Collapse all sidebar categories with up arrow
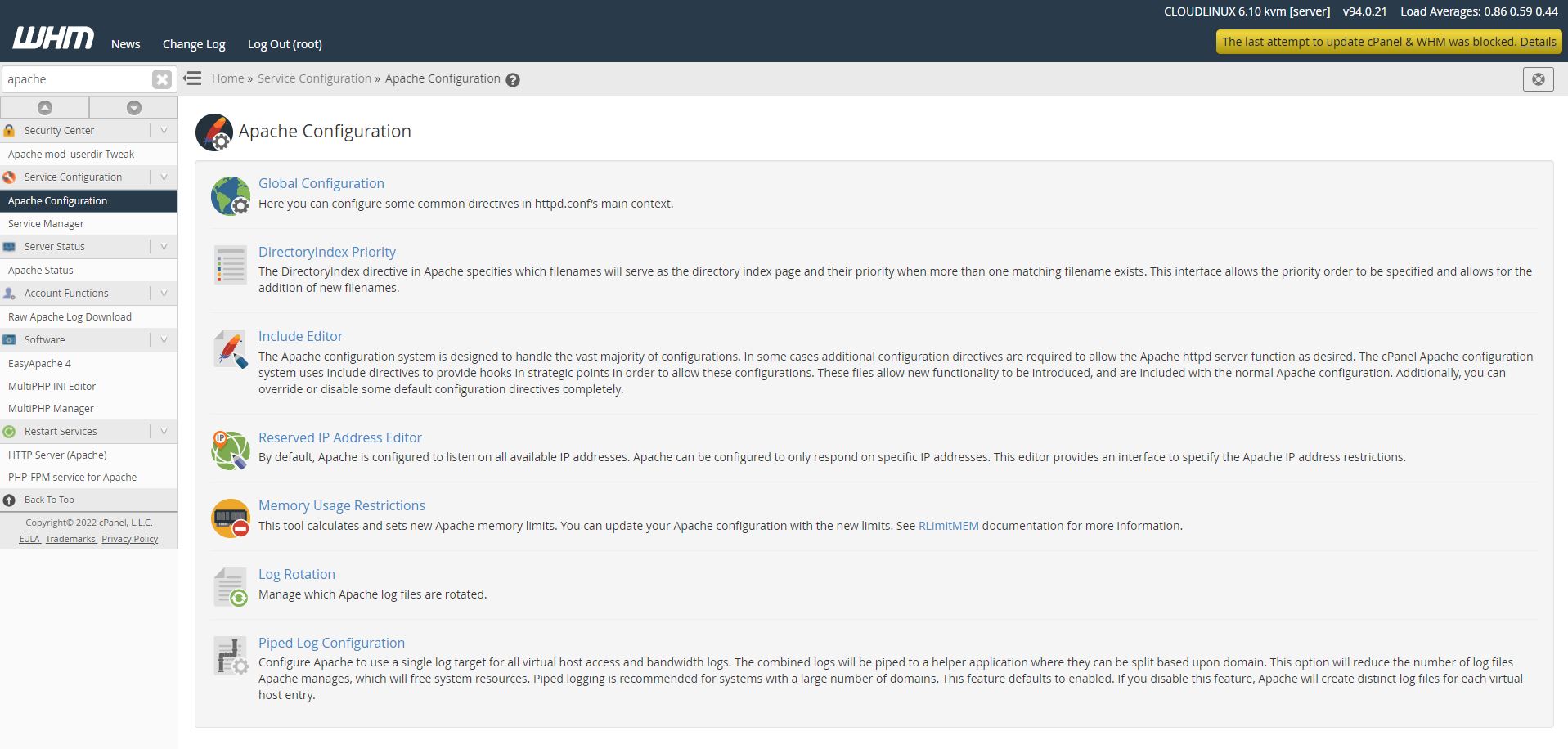 click(45, 107)
